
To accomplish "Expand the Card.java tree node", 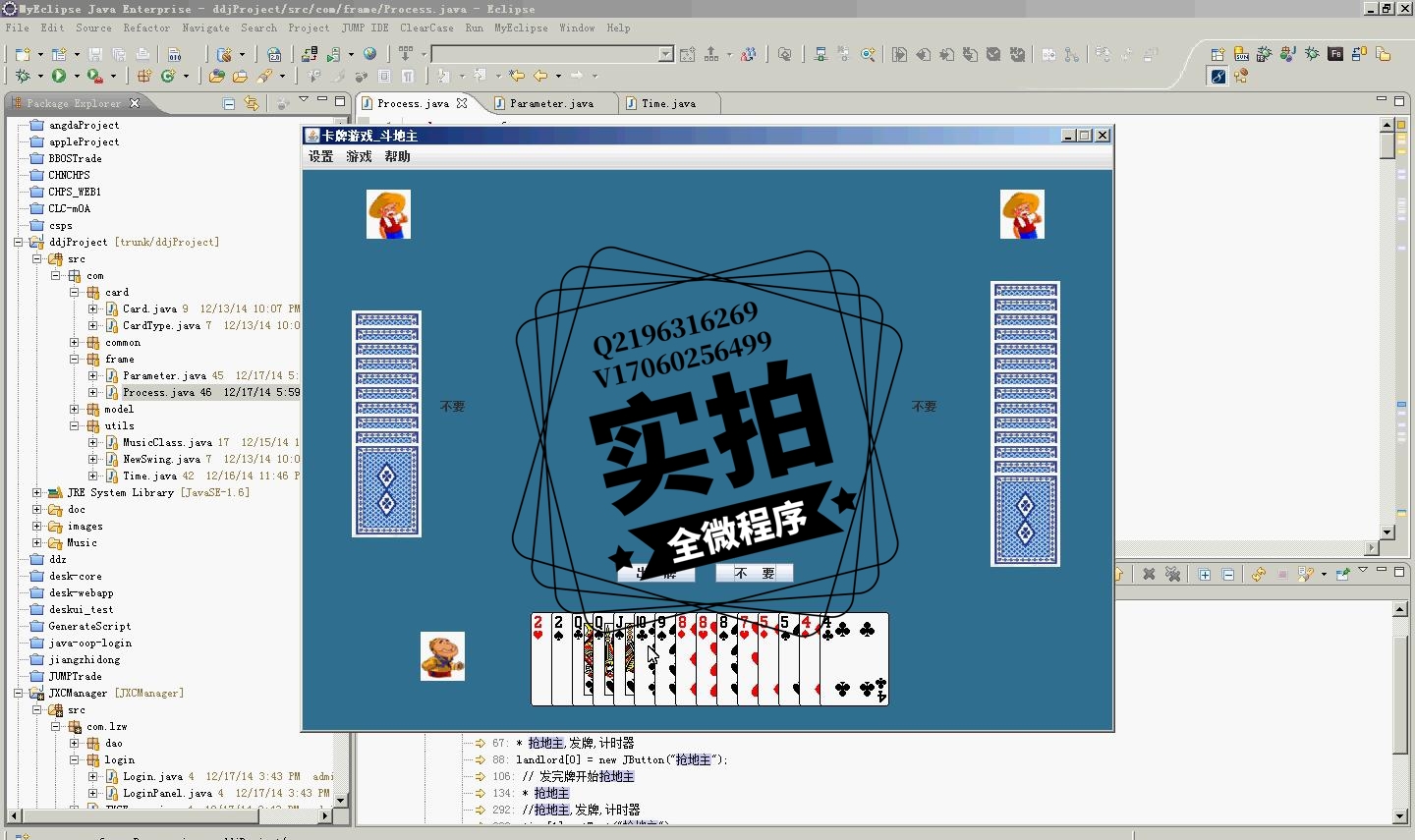I will [93, 308].
